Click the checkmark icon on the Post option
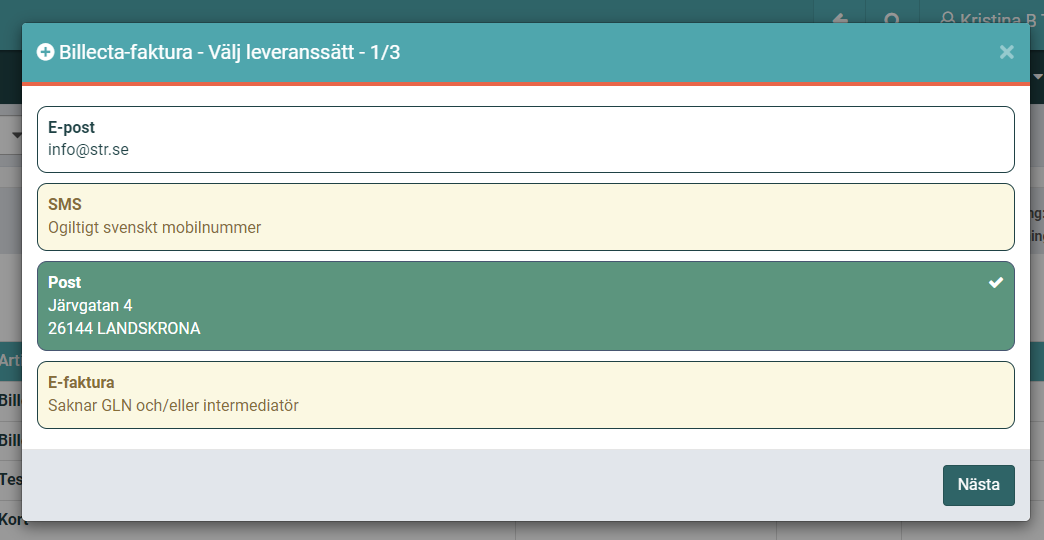 click(x=995, y=283)
